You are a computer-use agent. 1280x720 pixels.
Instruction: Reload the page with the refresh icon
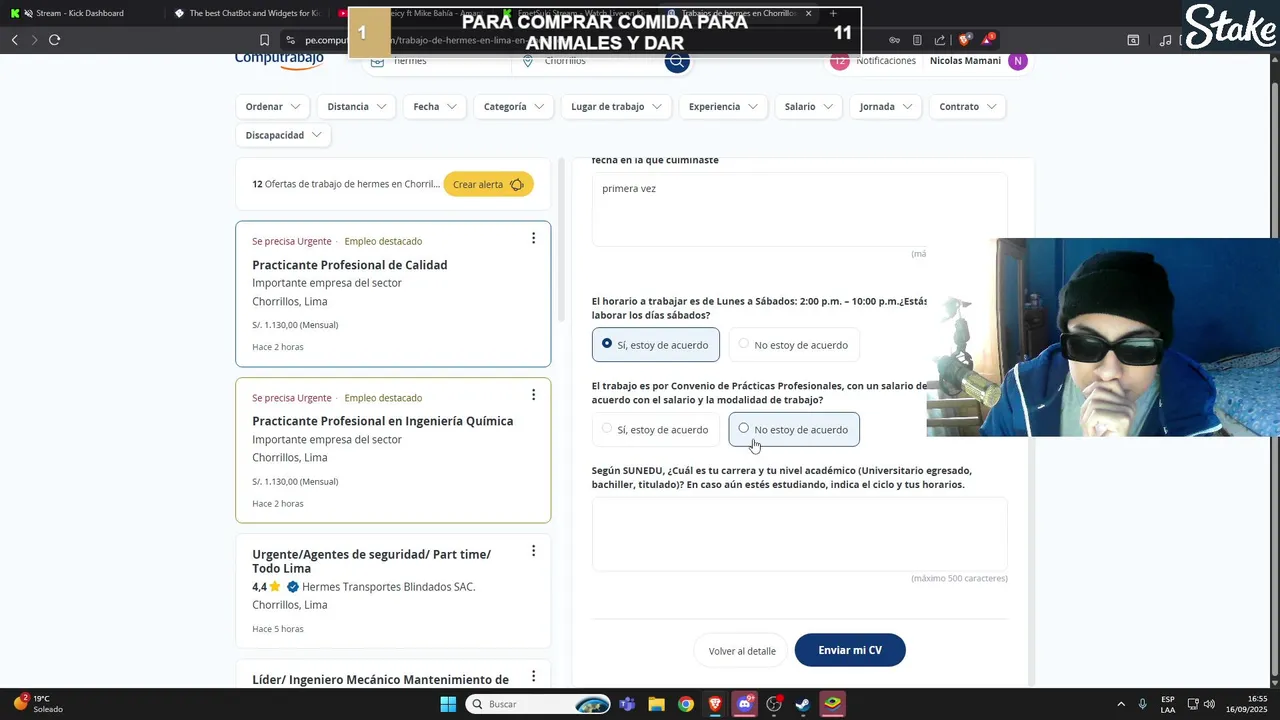pyautogui.click(x=54, y=40)
